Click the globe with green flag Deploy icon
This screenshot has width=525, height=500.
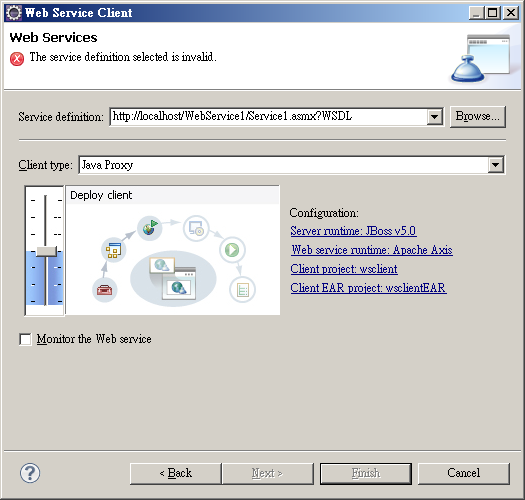click(x=150, y=228)
